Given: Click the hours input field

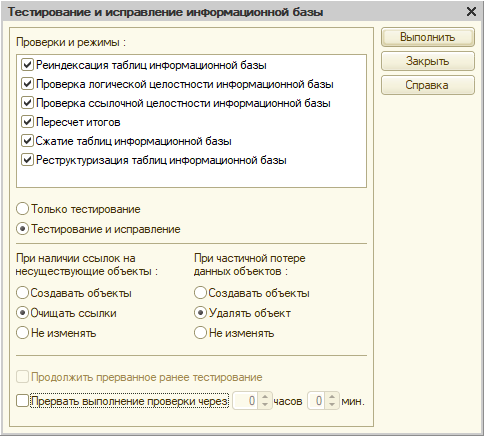Looking at the screenshot, I should pos(246,401).
